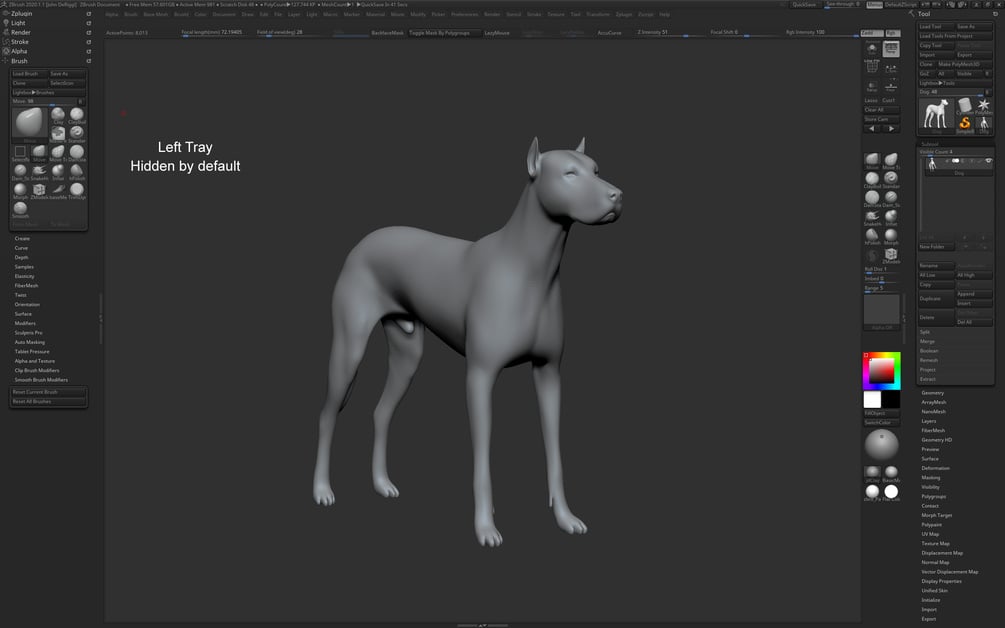1005x628 pixels.
Task: Click the QuickSave button
Action: (804, 4)
